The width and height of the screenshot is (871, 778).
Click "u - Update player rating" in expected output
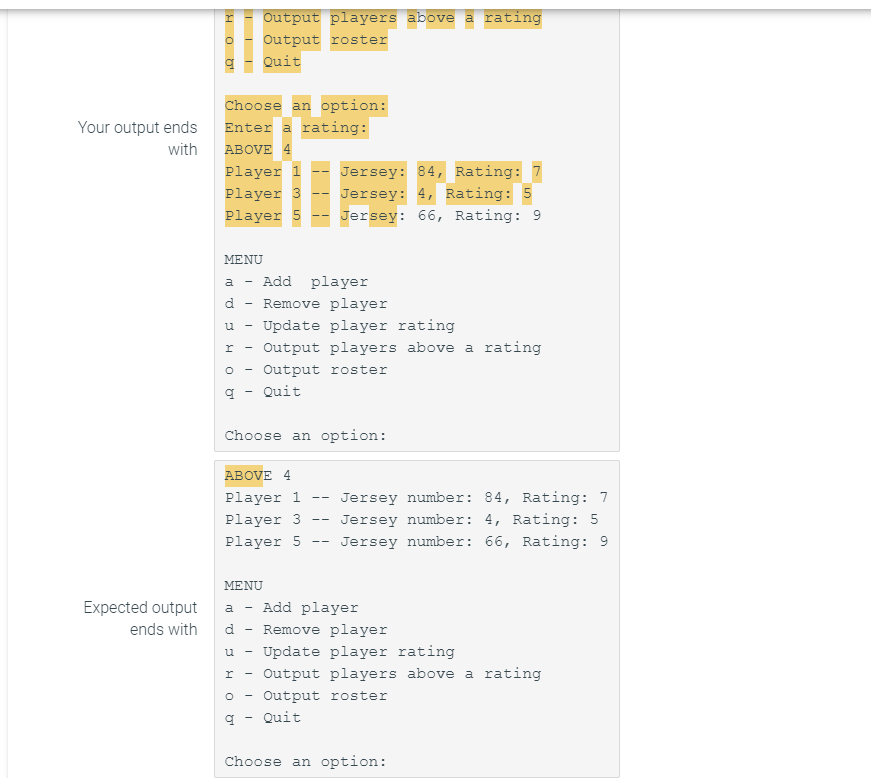tap(339, 652)
